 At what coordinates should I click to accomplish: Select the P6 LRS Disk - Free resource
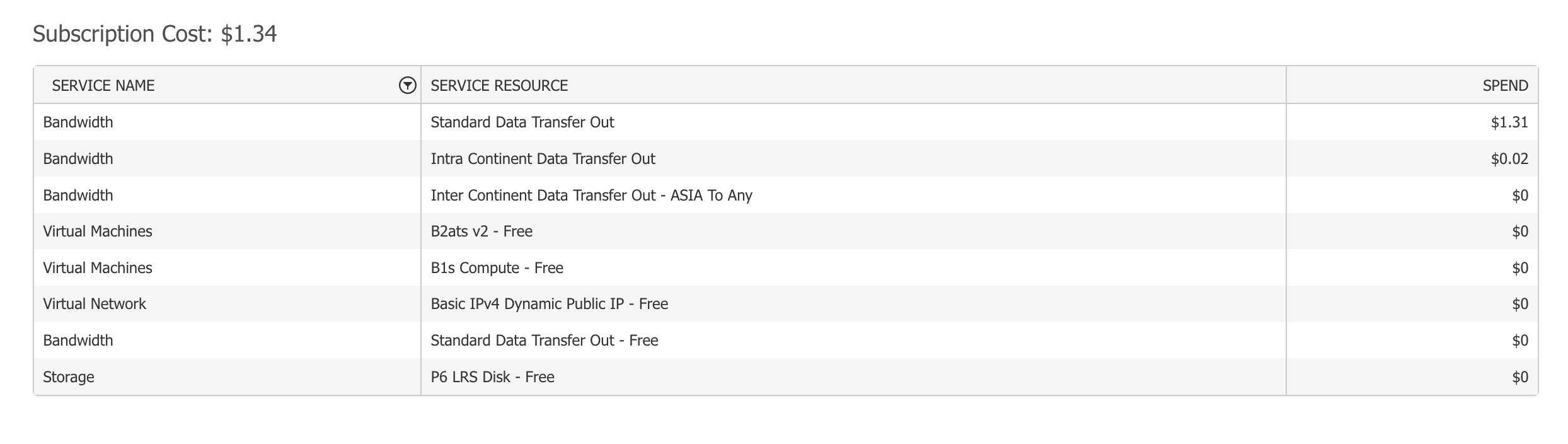[492, 377]
